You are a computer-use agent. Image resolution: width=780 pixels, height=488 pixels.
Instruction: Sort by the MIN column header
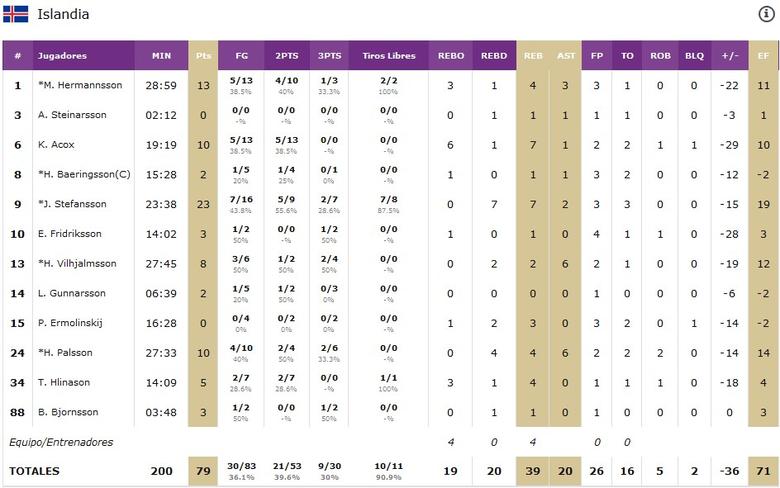point(161,56)
